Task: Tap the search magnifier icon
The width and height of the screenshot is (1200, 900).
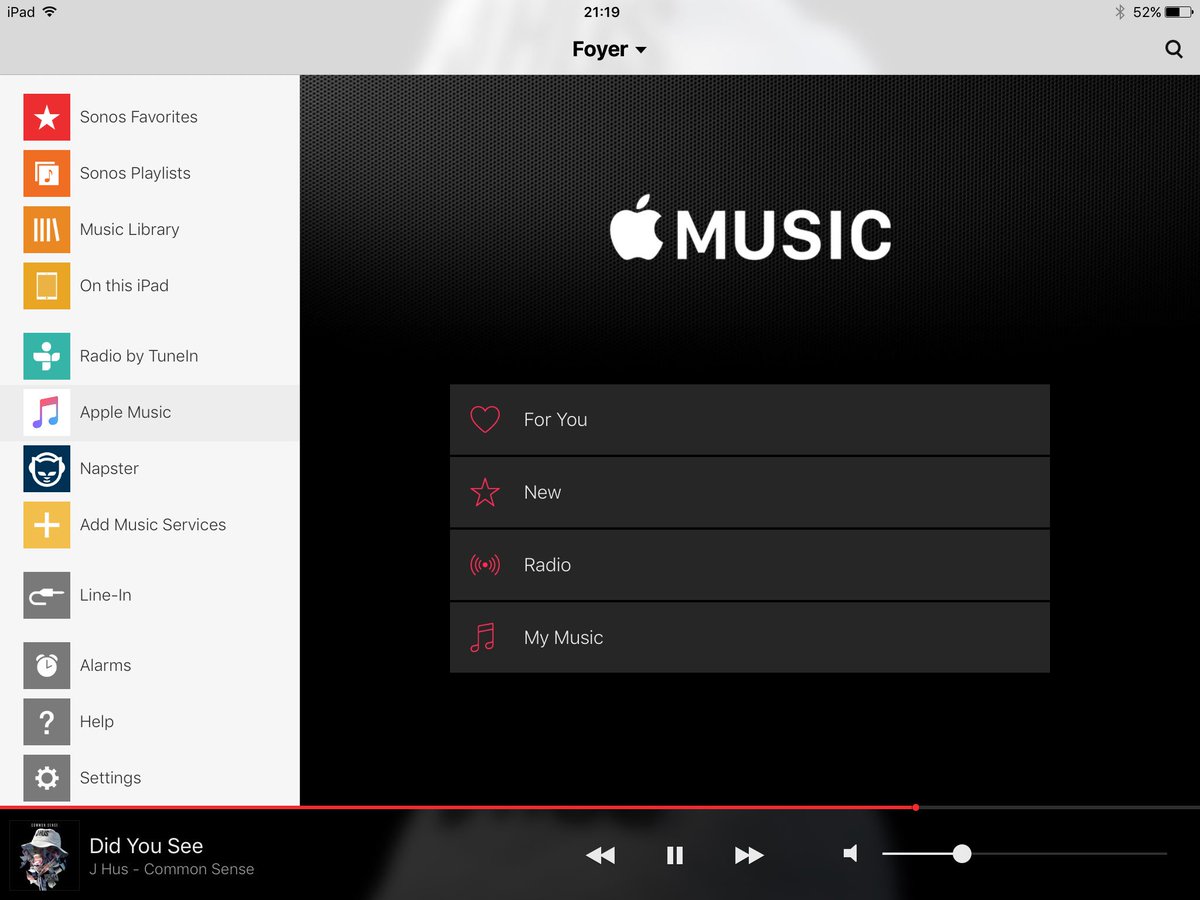Action: [x=1174, y=49]
